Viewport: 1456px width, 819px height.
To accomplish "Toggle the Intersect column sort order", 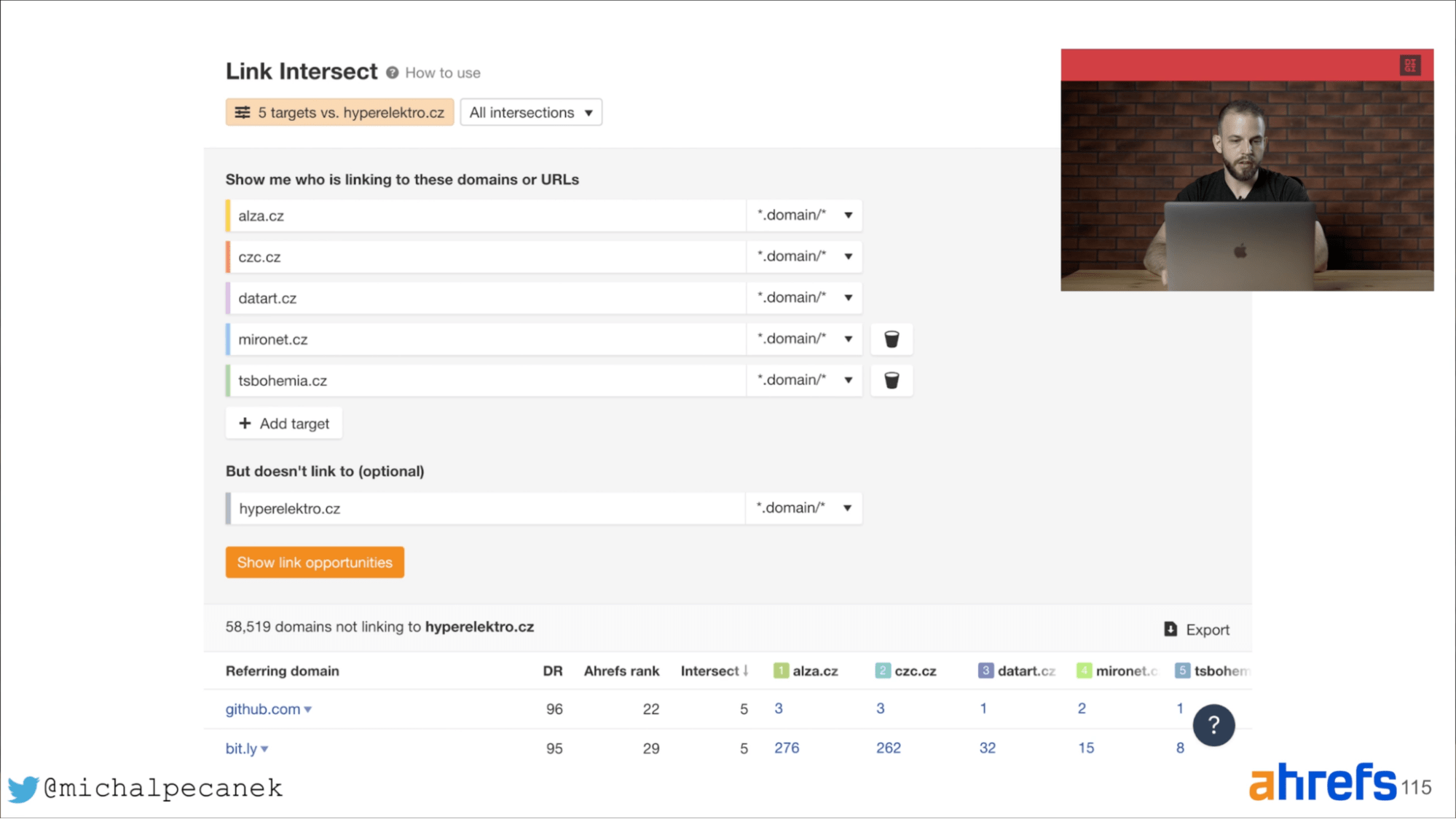I will [x=714, y=670].
